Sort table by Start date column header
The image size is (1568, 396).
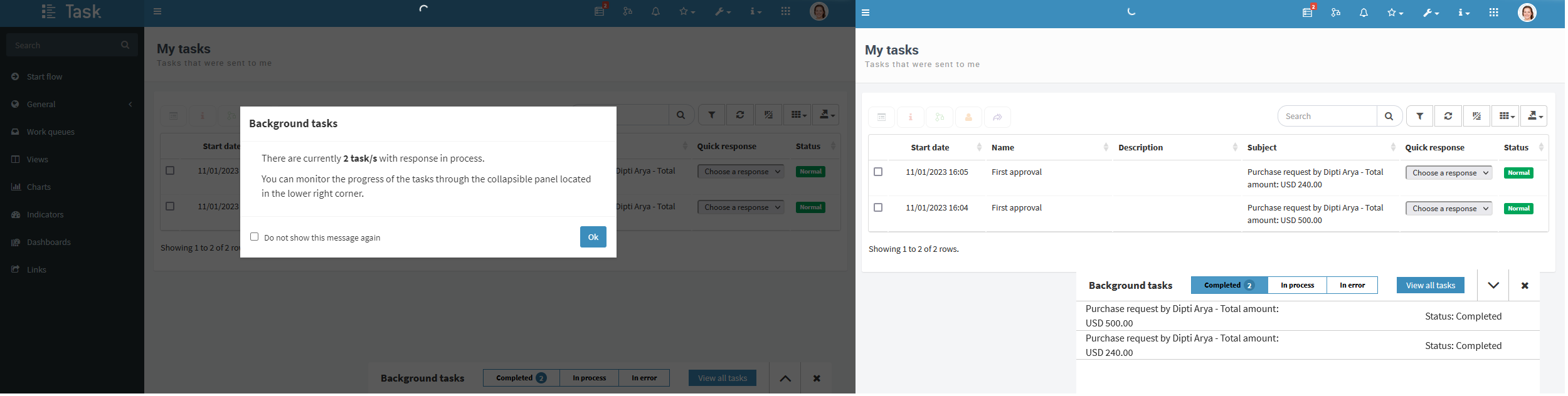930,148
